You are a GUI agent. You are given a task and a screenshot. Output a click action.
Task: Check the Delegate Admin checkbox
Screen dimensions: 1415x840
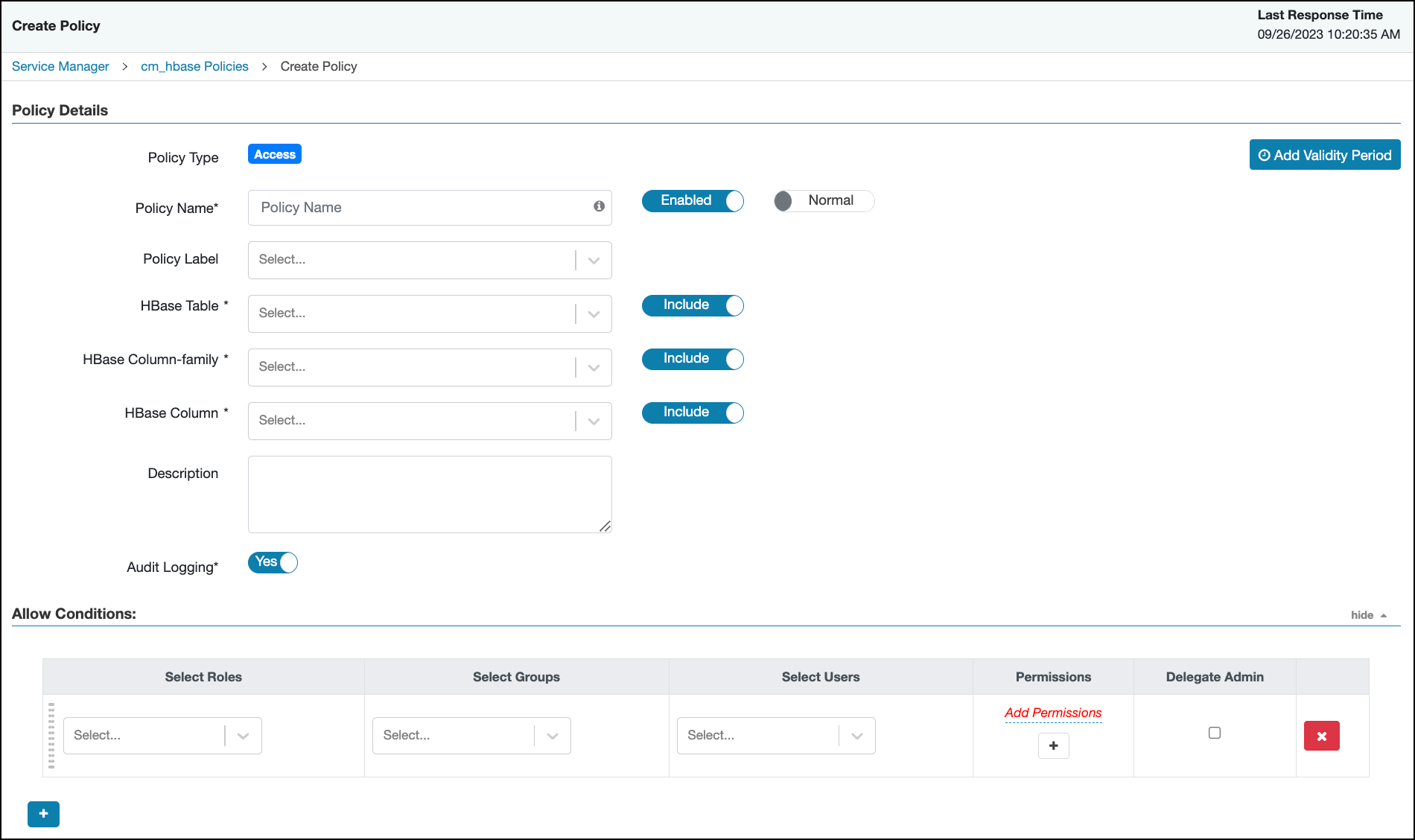coord(1215,733)
